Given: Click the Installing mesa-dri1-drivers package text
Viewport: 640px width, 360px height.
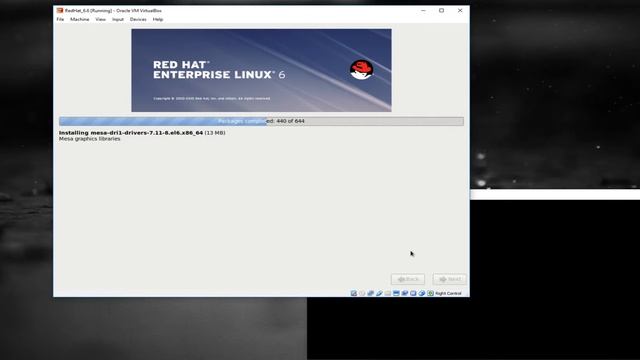Looking at the screenshot, I should (142, 133).
